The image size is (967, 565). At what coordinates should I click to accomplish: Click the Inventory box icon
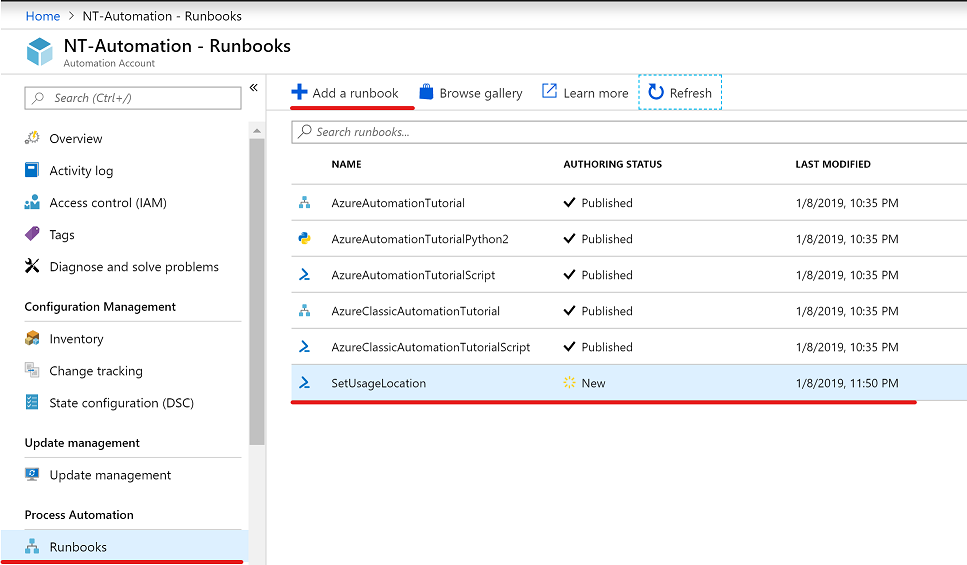pyautogui.click(x=32, y=338)
